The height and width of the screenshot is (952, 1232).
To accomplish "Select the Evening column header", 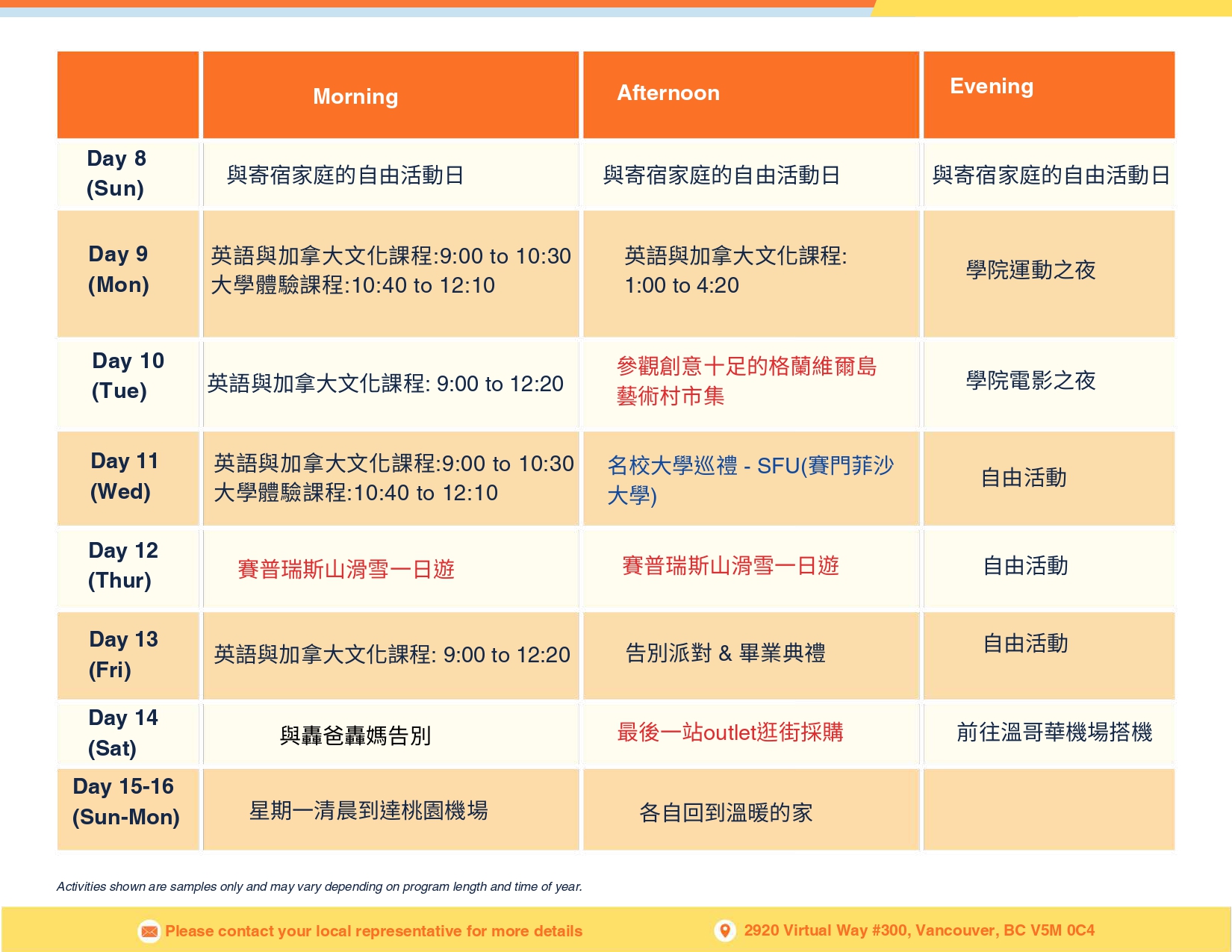I will (x=992, y=87).
